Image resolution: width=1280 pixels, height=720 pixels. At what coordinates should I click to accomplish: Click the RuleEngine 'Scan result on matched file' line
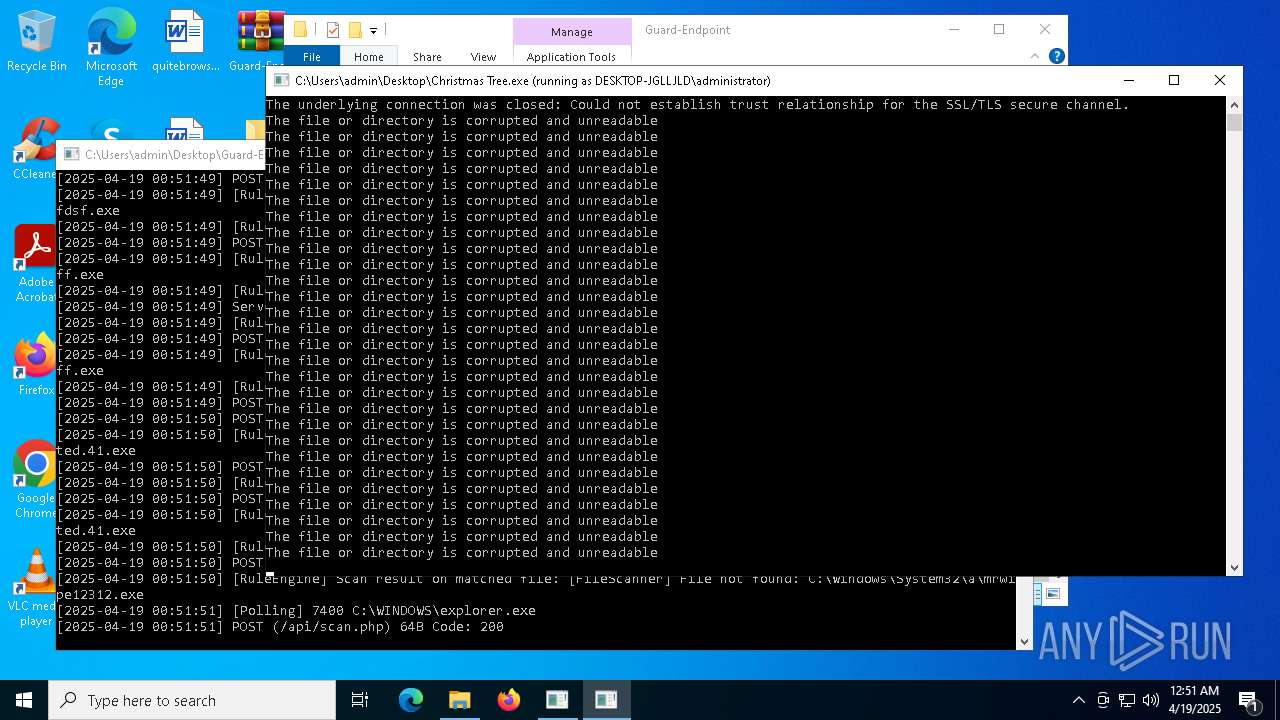pos(536,579)
